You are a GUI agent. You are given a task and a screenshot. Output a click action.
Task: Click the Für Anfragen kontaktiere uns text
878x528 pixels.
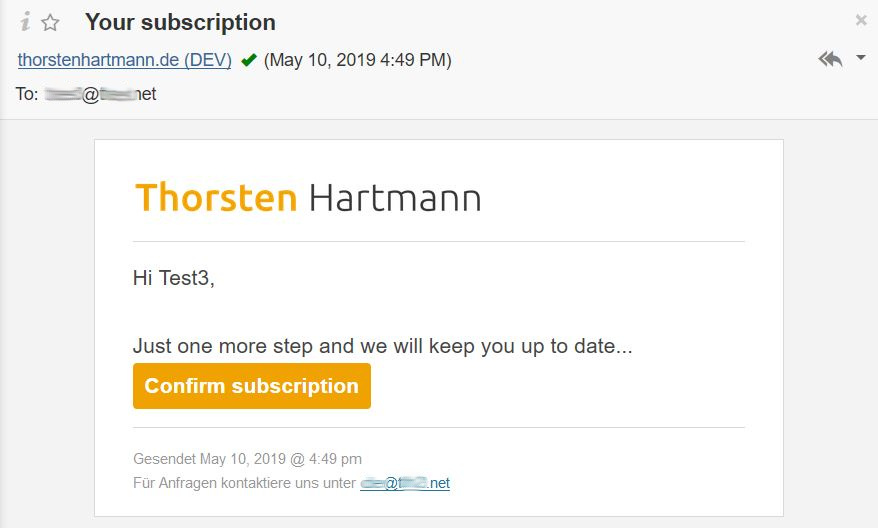(244, 483)
